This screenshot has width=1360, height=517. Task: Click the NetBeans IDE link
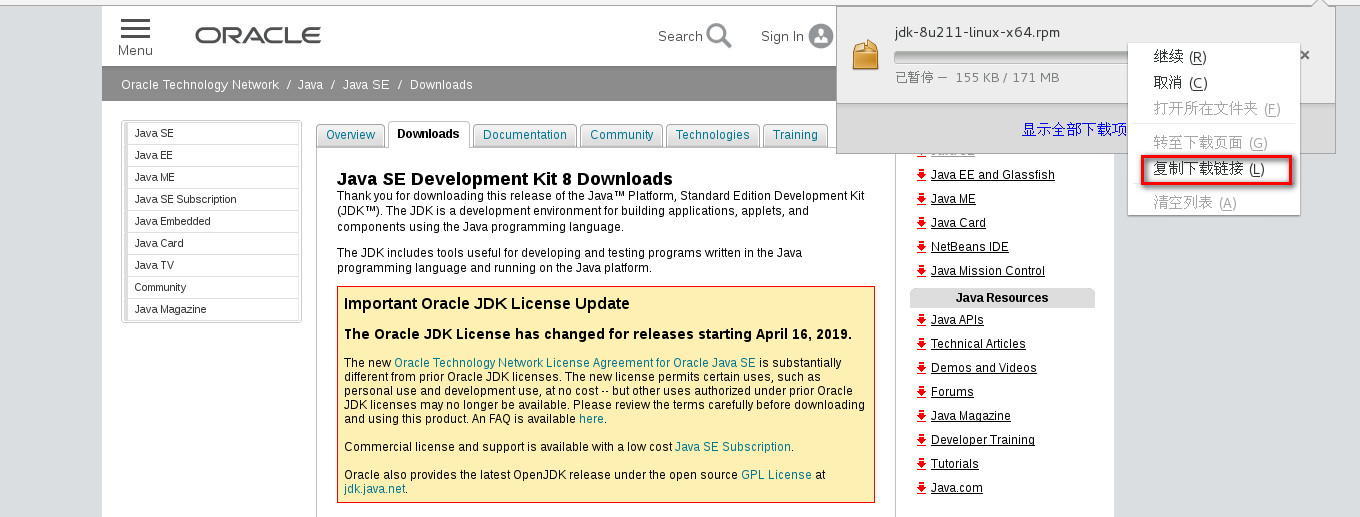970,247
